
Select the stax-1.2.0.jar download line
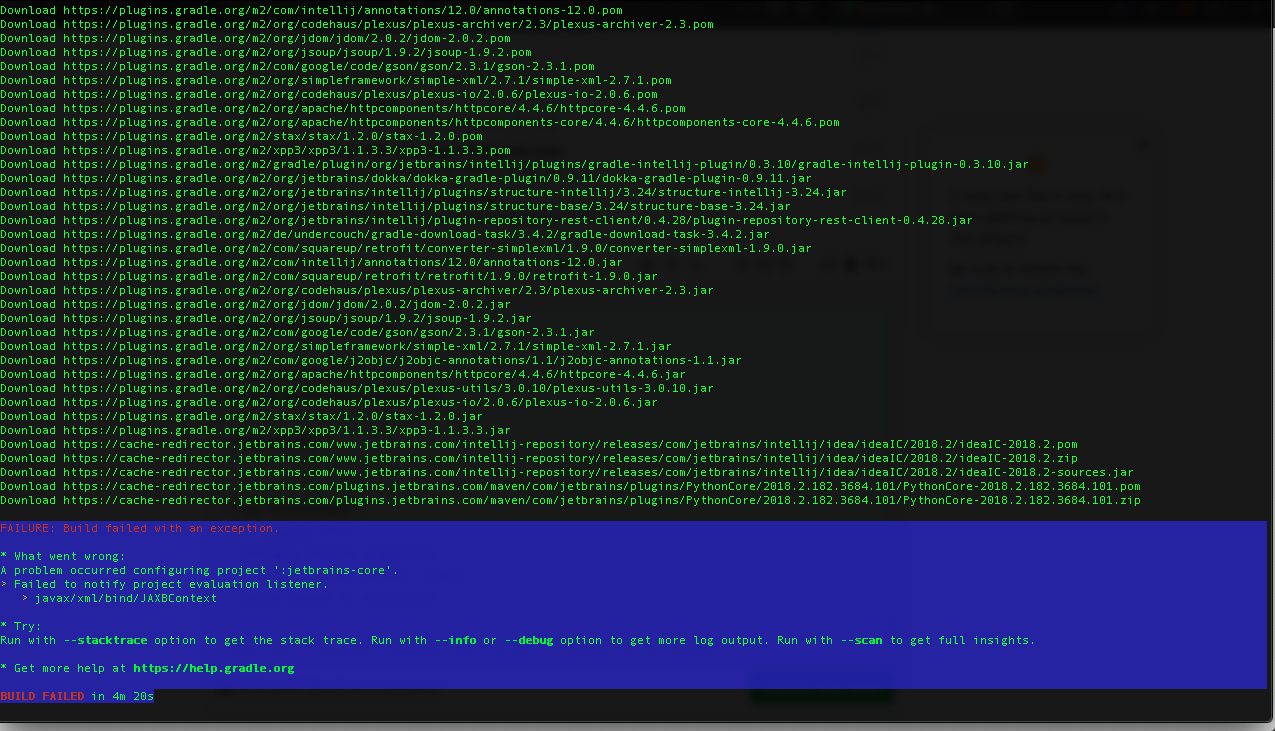coord(241,416)
